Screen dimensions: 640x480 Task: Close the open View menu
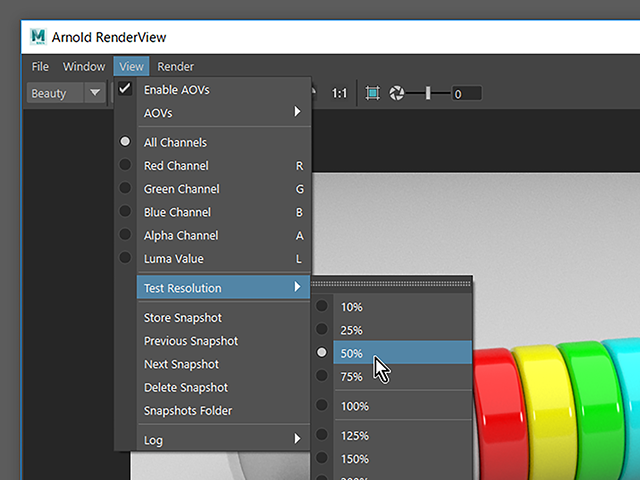131,66
